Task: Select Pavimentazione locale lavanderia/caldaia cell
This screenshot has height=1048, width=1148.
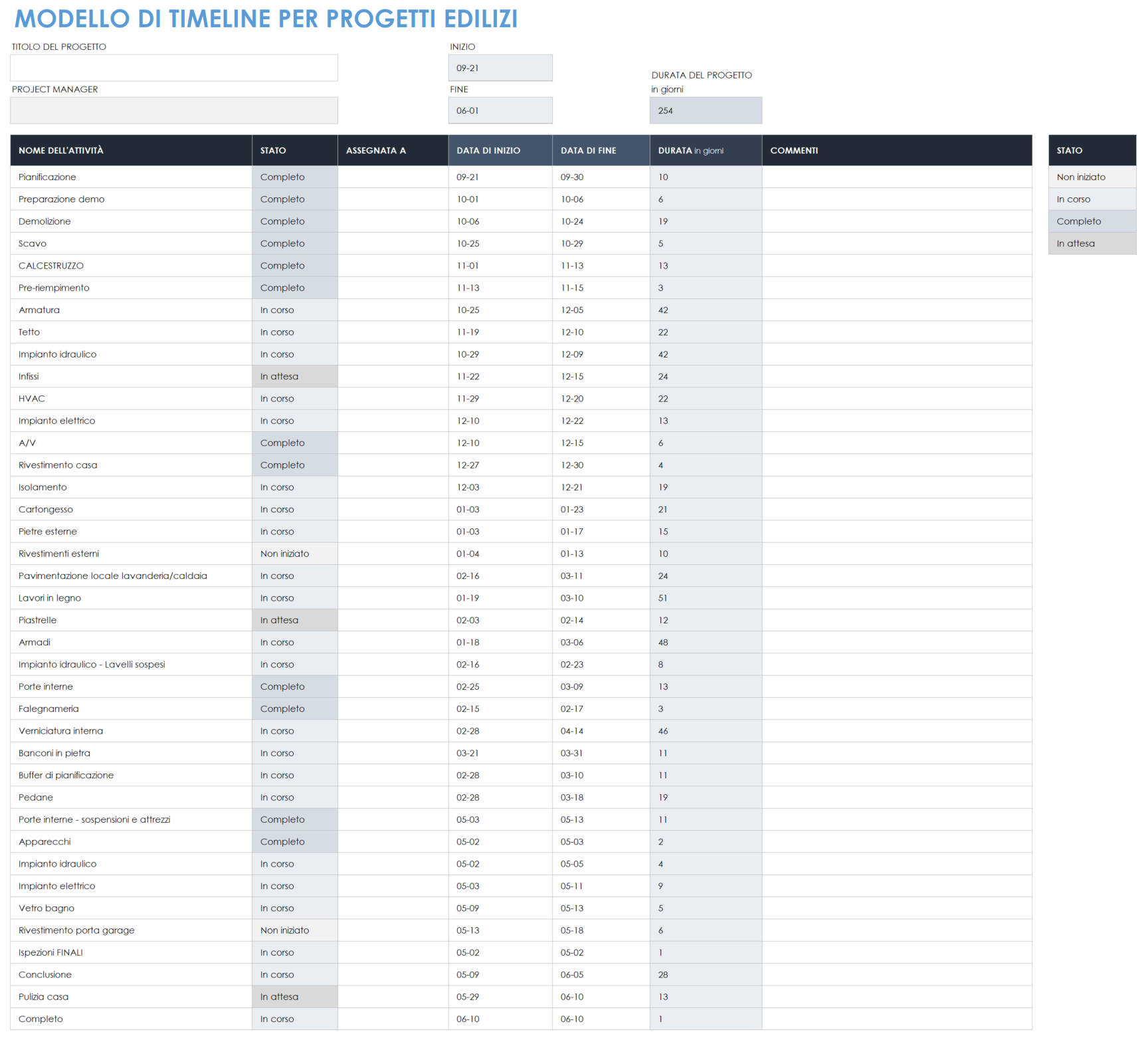Action: pos(131,576)
